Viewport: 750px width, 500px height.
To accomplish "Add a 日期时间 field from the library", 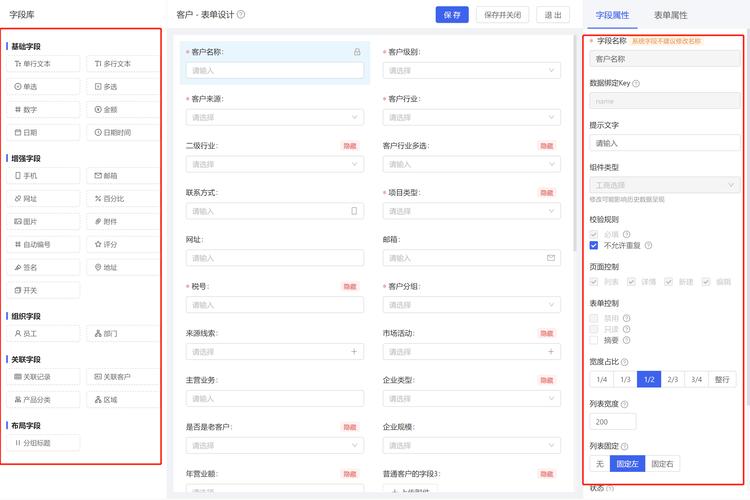I will click(x=122, y=133).
